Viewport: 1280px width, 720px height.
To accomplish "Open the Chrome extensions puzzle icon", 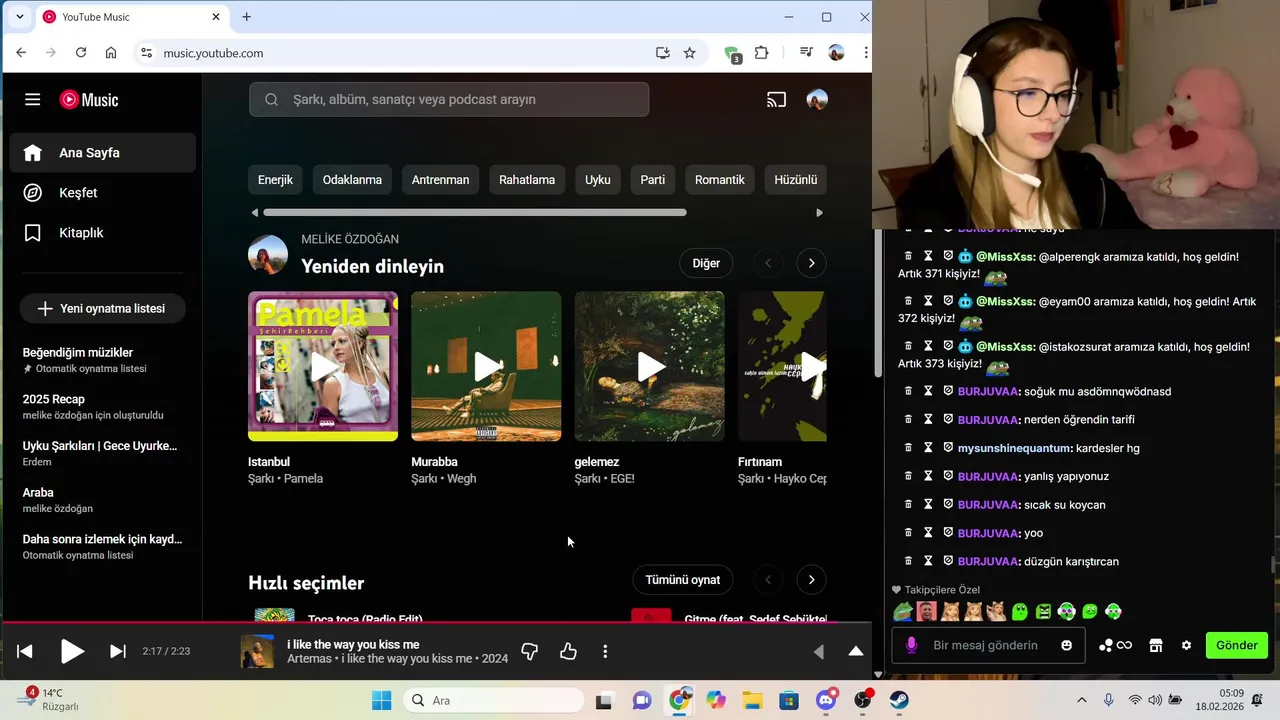I will click(x=762, y=53).
